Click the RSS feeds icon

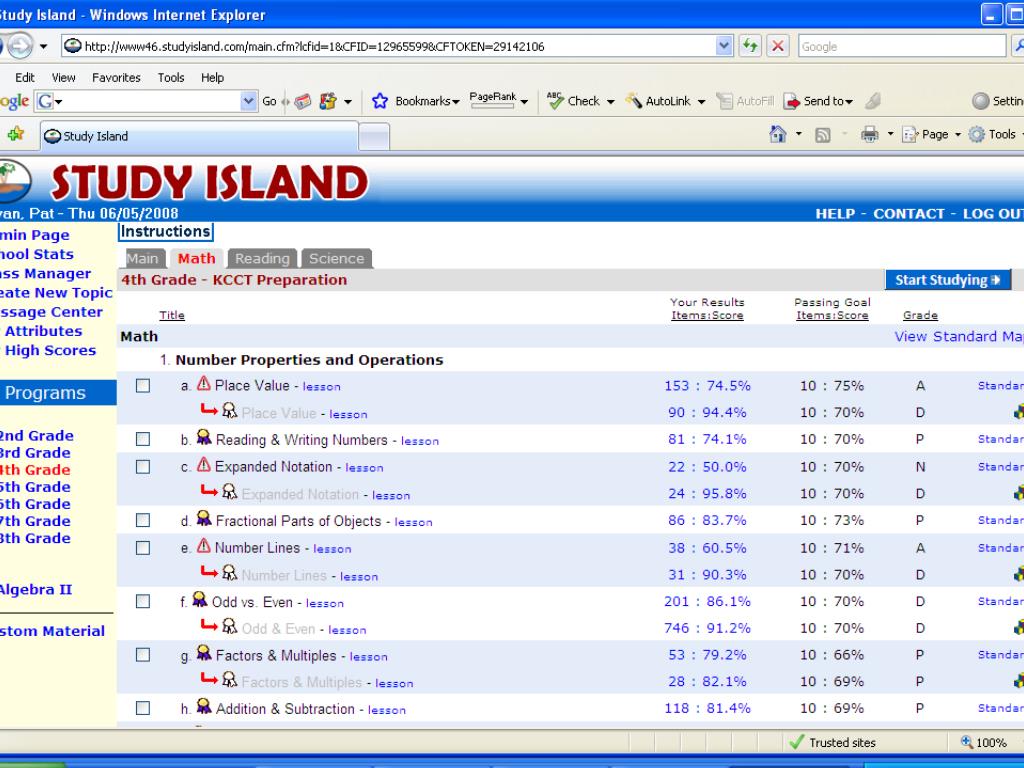click(x=822, y=135)
